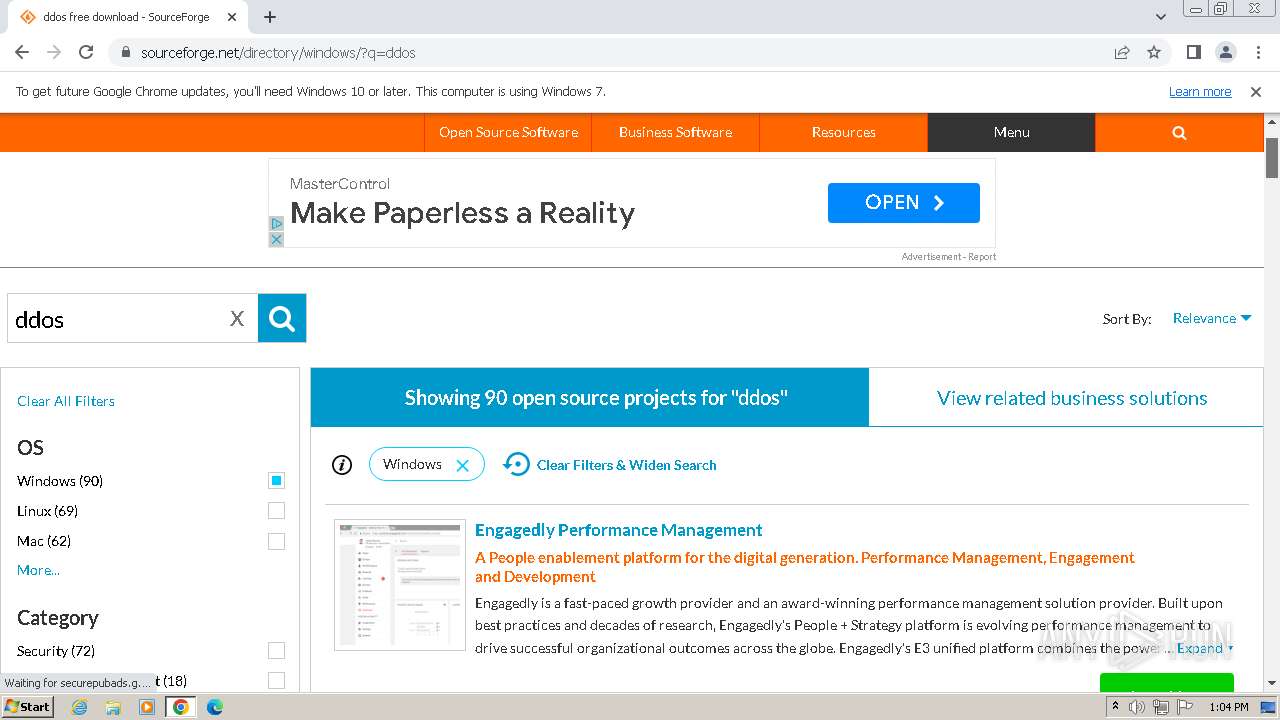Open the Open Source Software menu

coord(508,132)
